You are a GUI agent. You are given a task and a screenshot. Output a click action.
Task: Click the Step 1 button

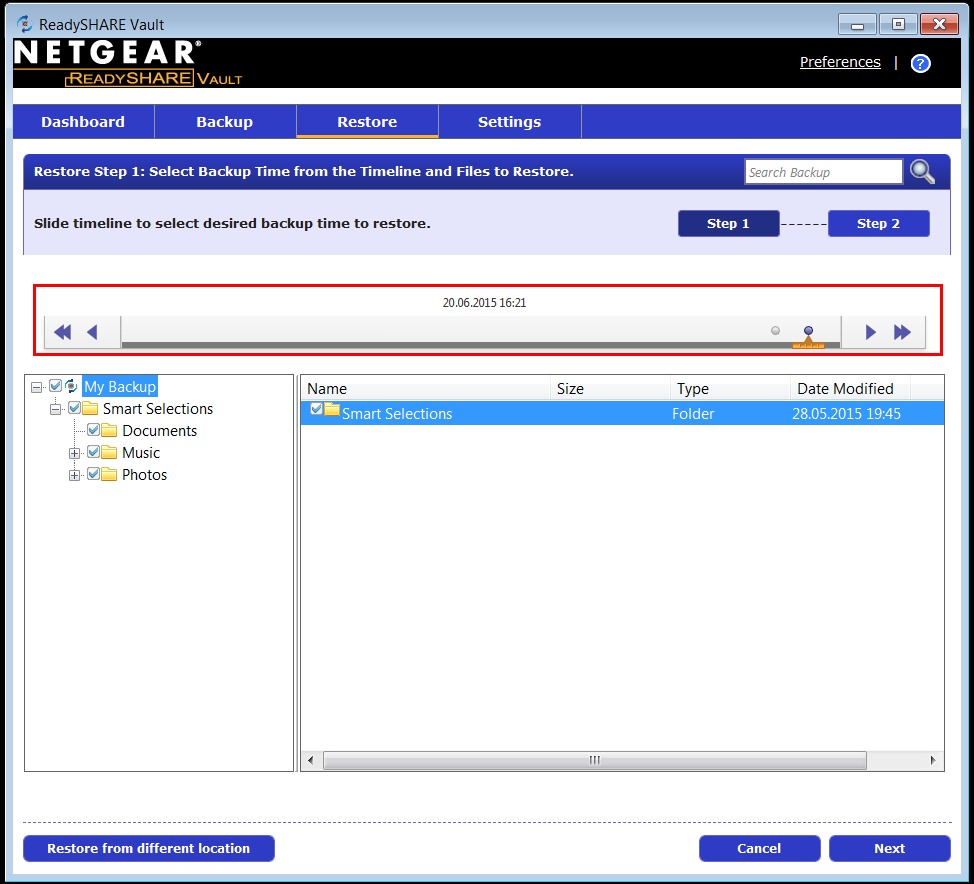(x=729, y=224)
